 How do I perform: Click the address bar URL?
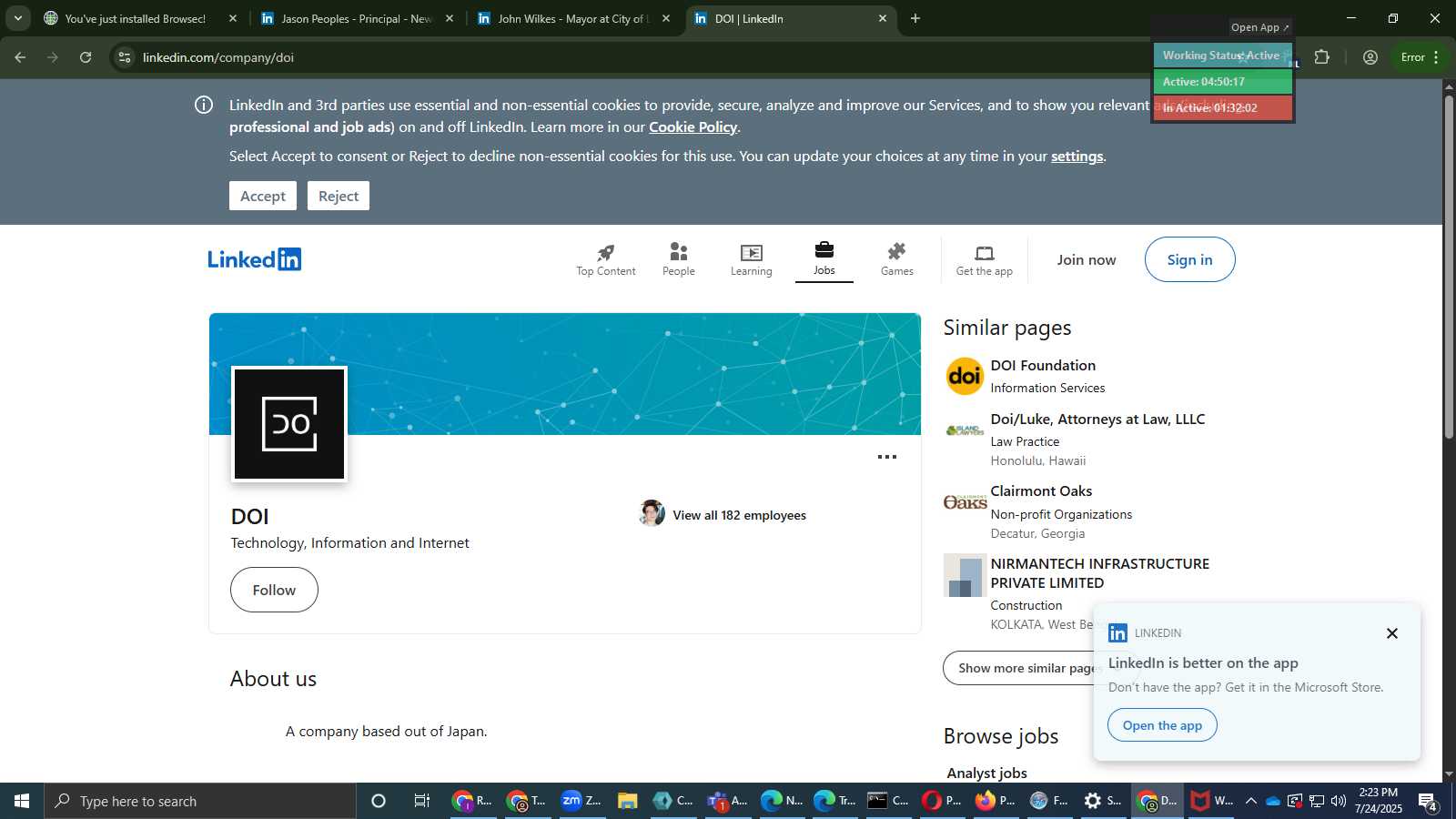pos(218,57)
